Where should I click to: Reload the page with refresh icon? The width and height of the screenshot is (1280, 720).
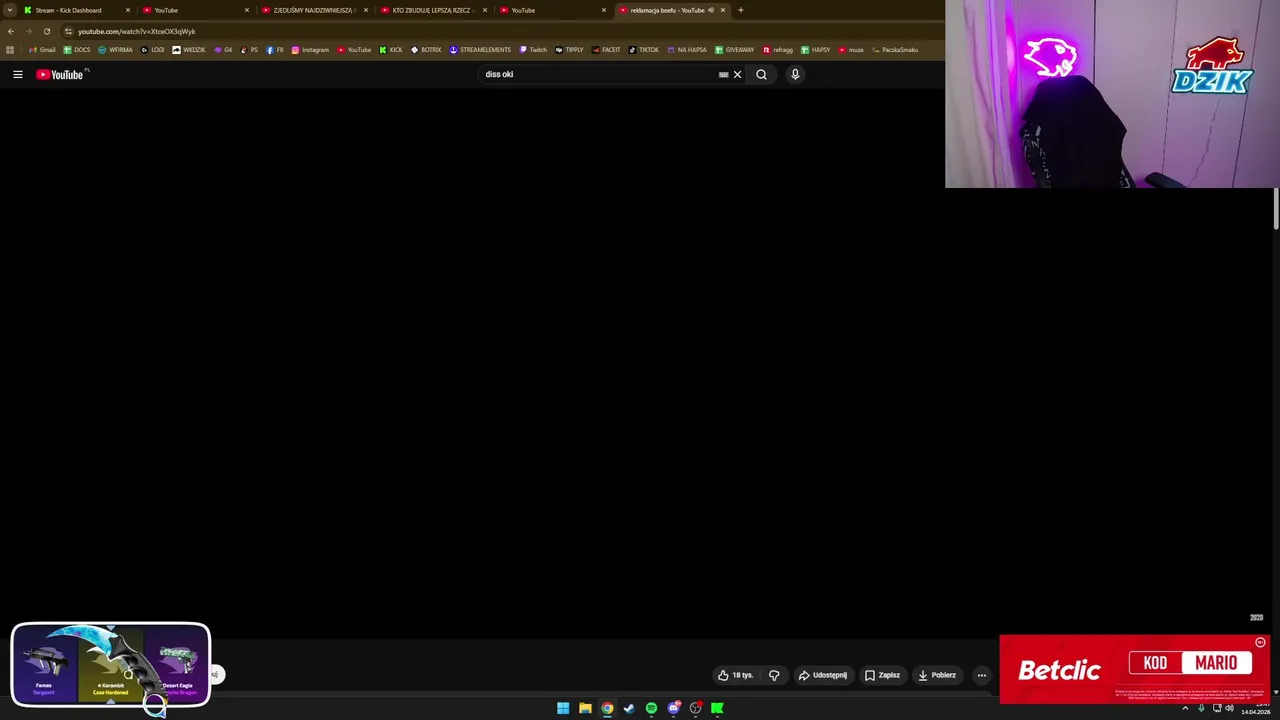point(46,31)
